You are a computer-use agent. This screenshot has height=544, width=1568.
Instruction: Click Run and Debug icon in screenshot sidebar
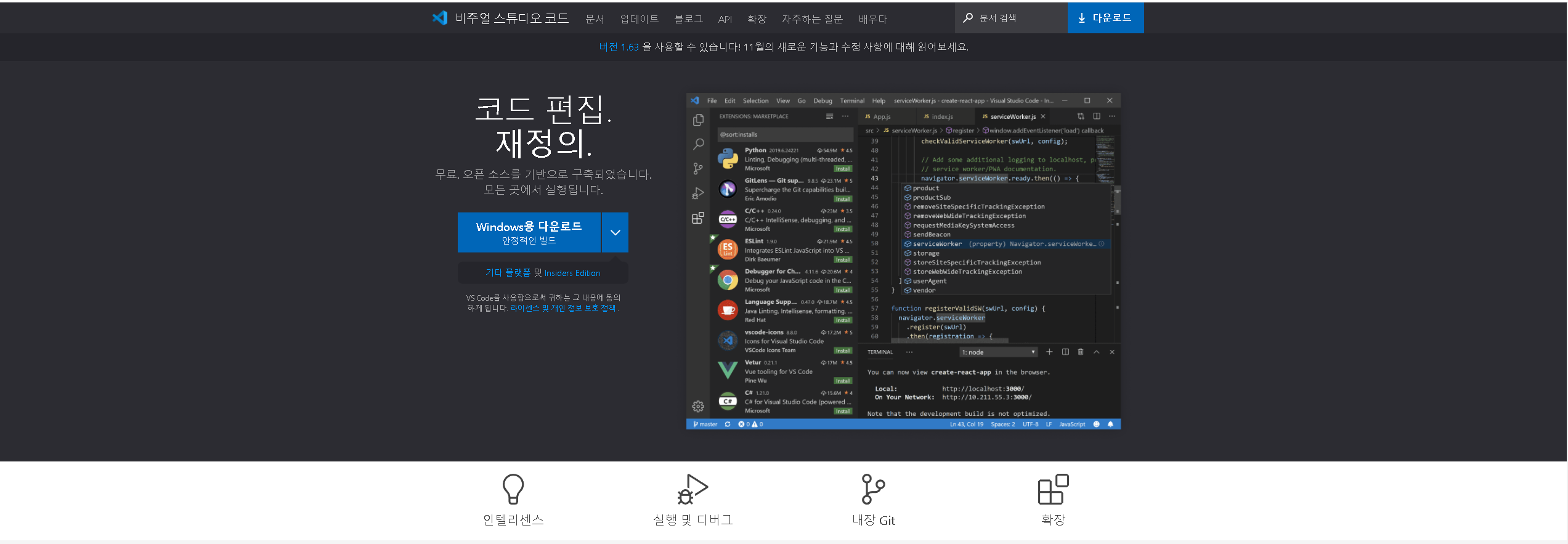698,193
